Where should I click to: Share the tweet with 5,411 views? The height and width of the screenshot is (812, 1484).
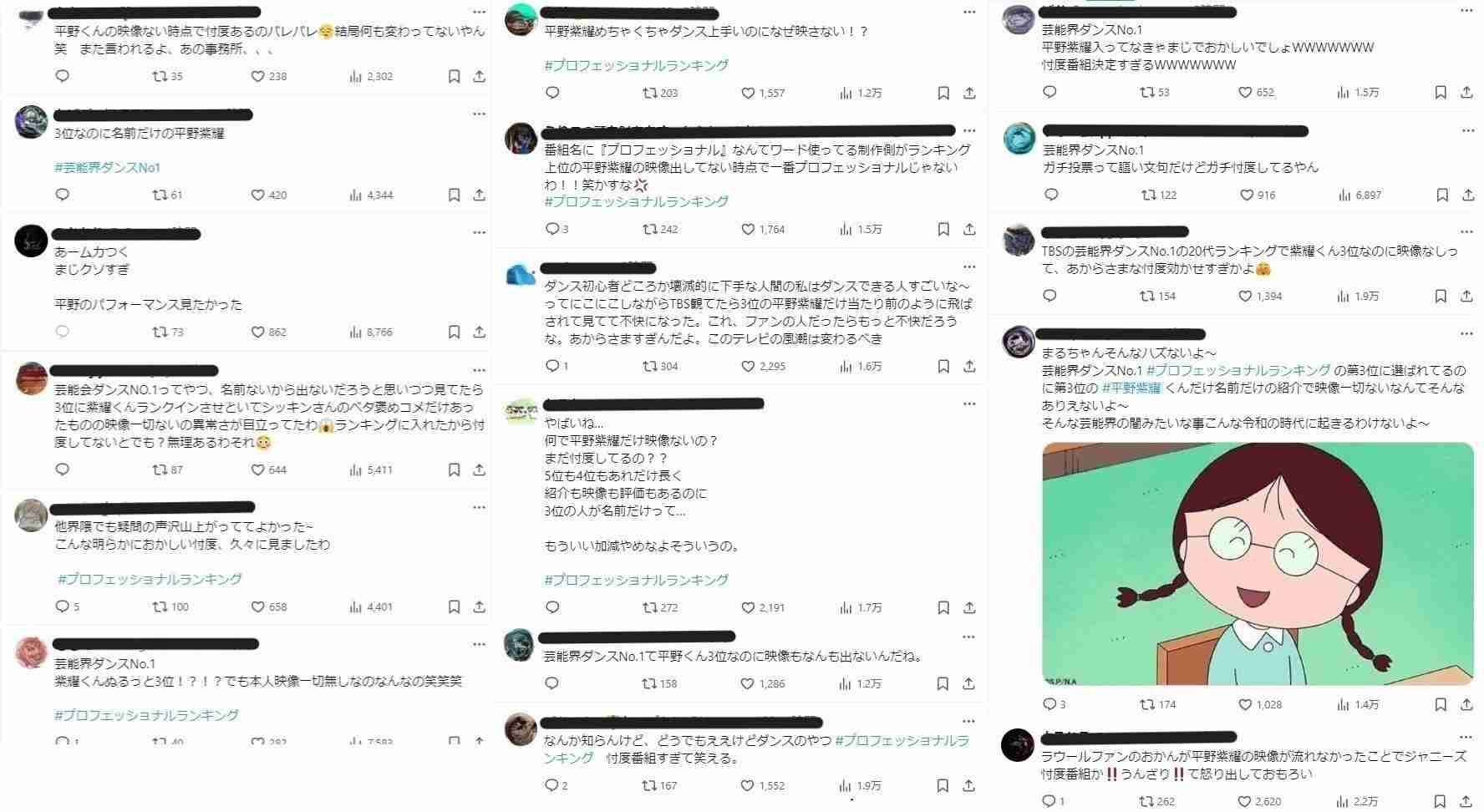[x=479, y=469]
